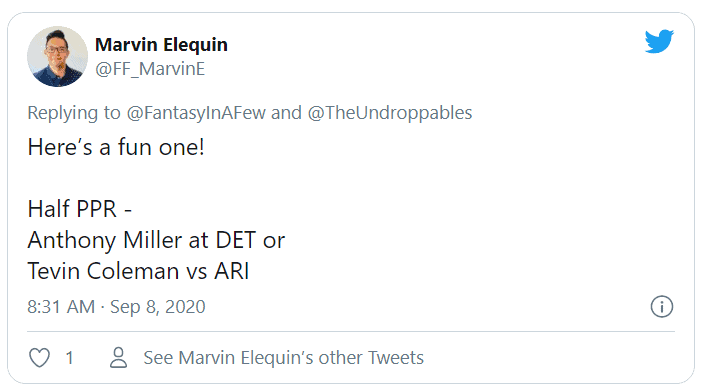Screen dimensions: 701x392
Task: Click the Sep 8, 2020 date
Action: tap(158, 307)
